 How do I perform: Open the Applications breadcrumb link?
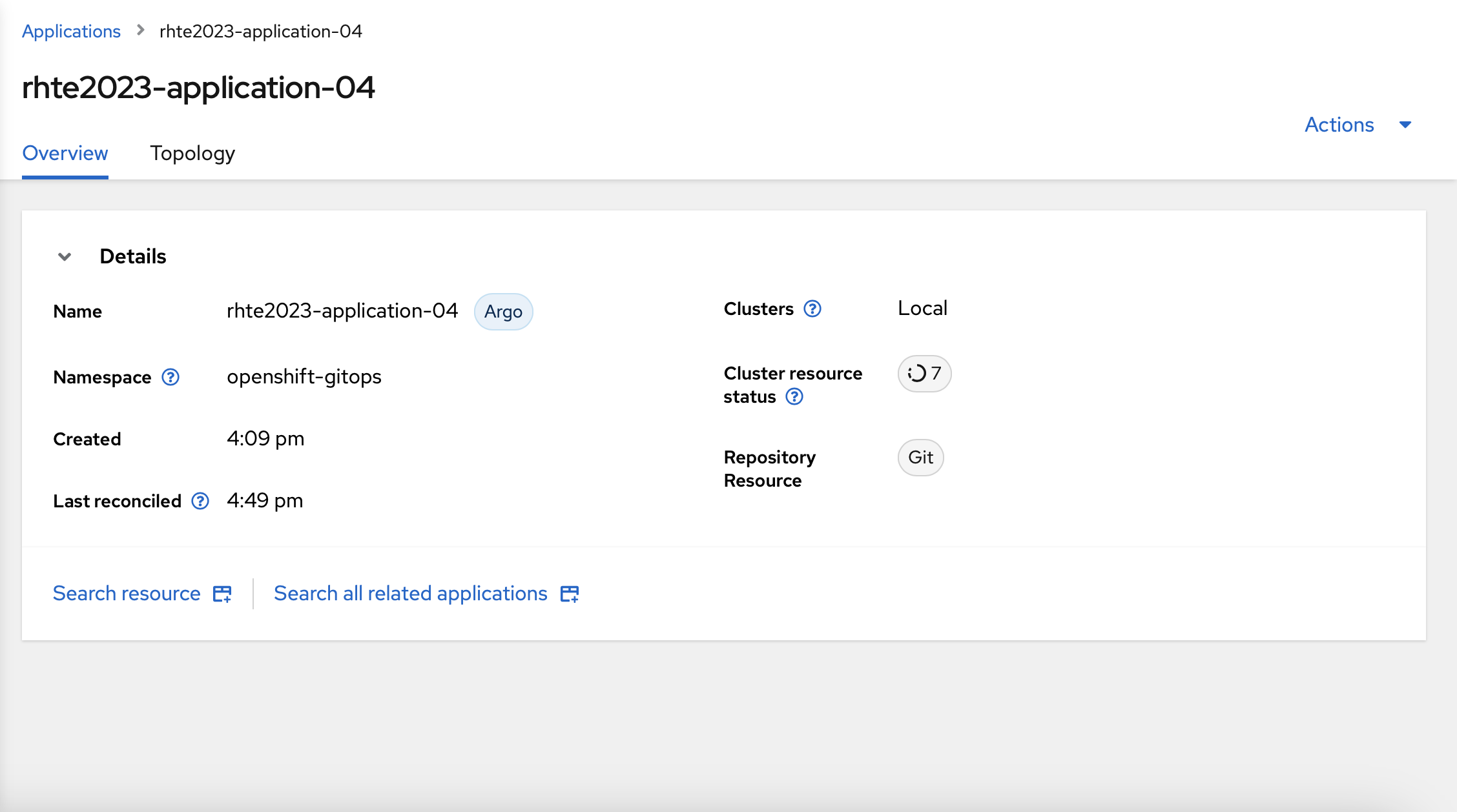pyautogui.click(x=71, y=31)
